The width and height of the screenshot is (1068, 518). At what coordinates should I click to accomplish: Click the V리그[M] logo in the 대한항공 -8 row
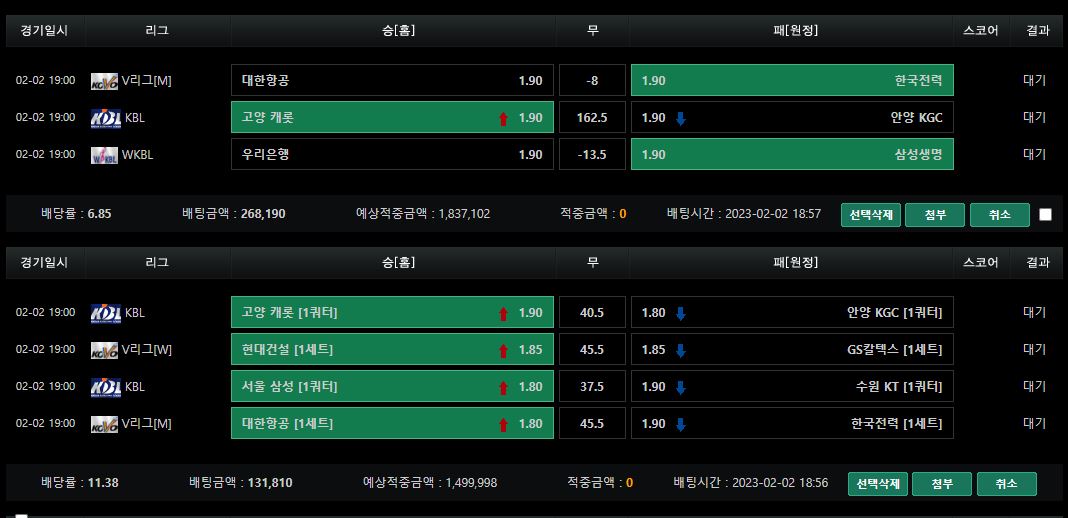coord(105,81)
